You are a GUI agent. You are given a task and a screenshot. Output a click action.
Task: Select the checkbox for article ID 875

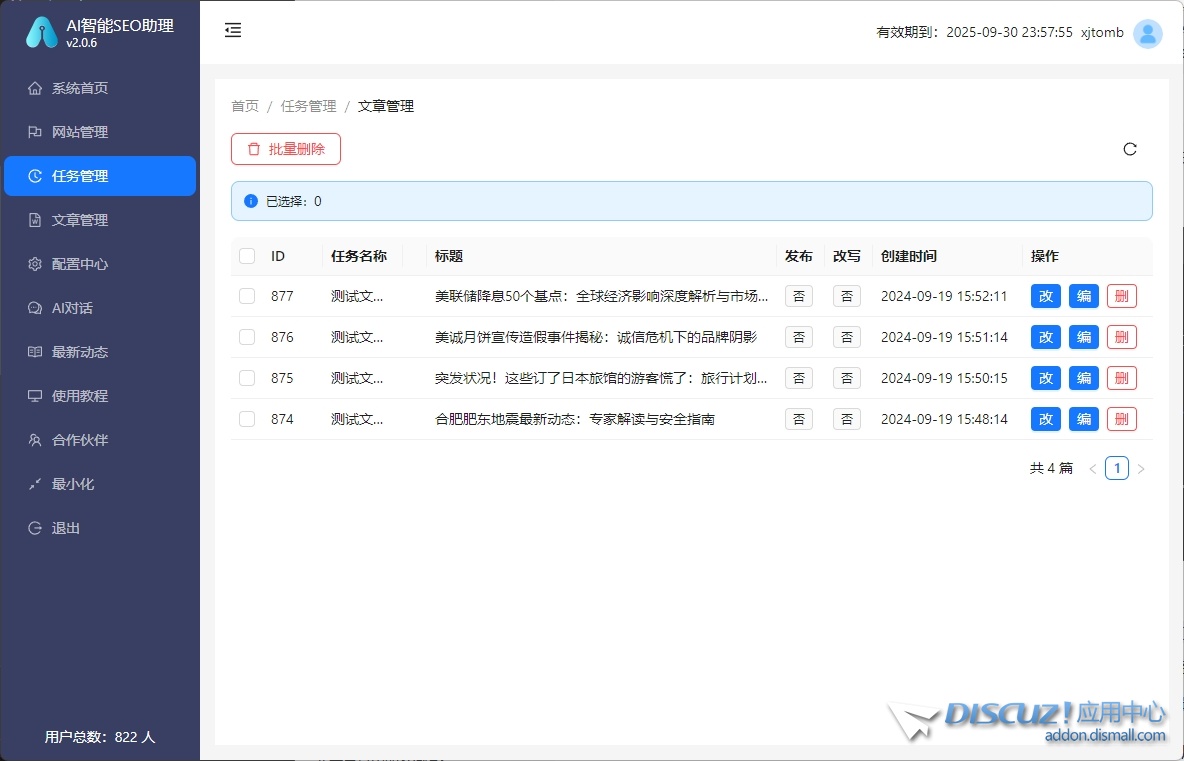[247, 378]
